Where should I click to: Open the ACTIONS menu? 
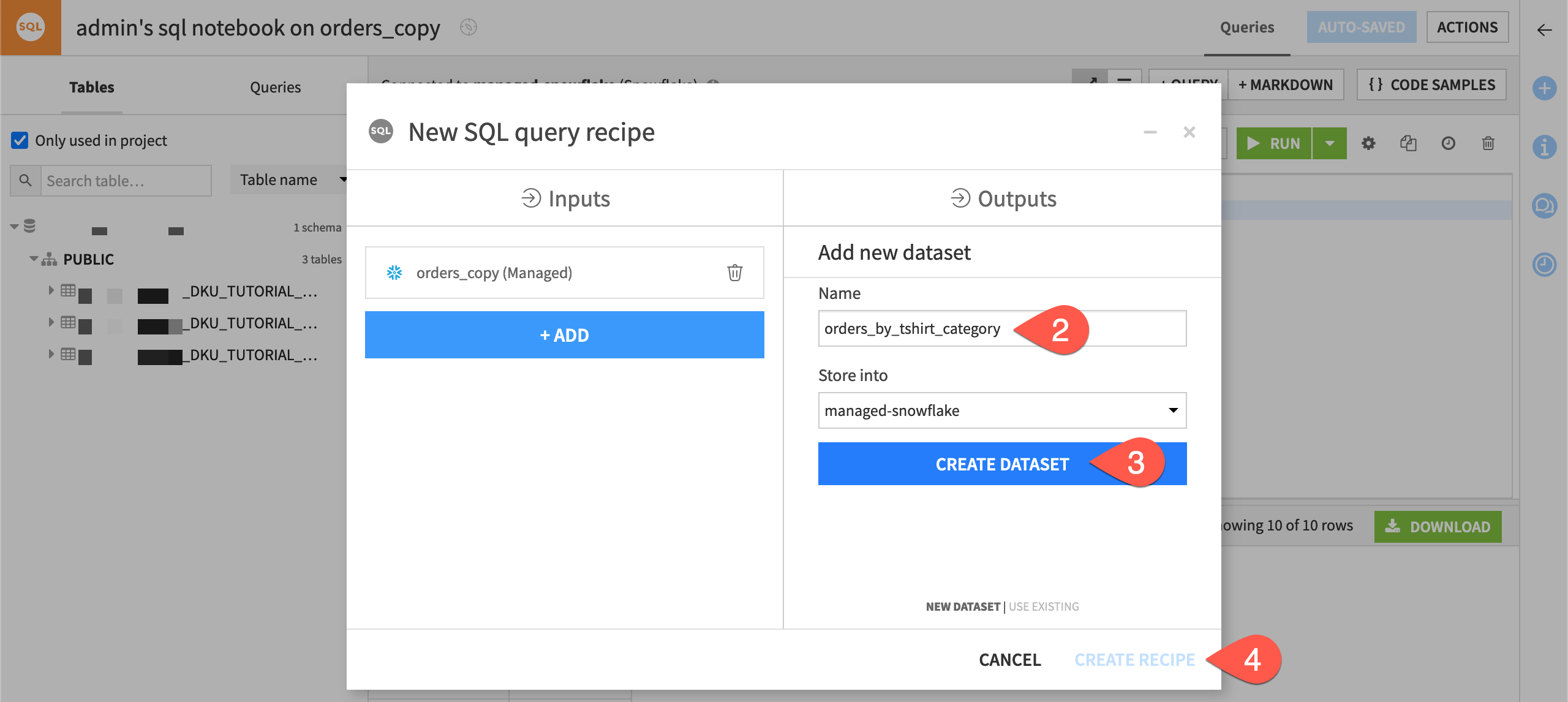1468,27
